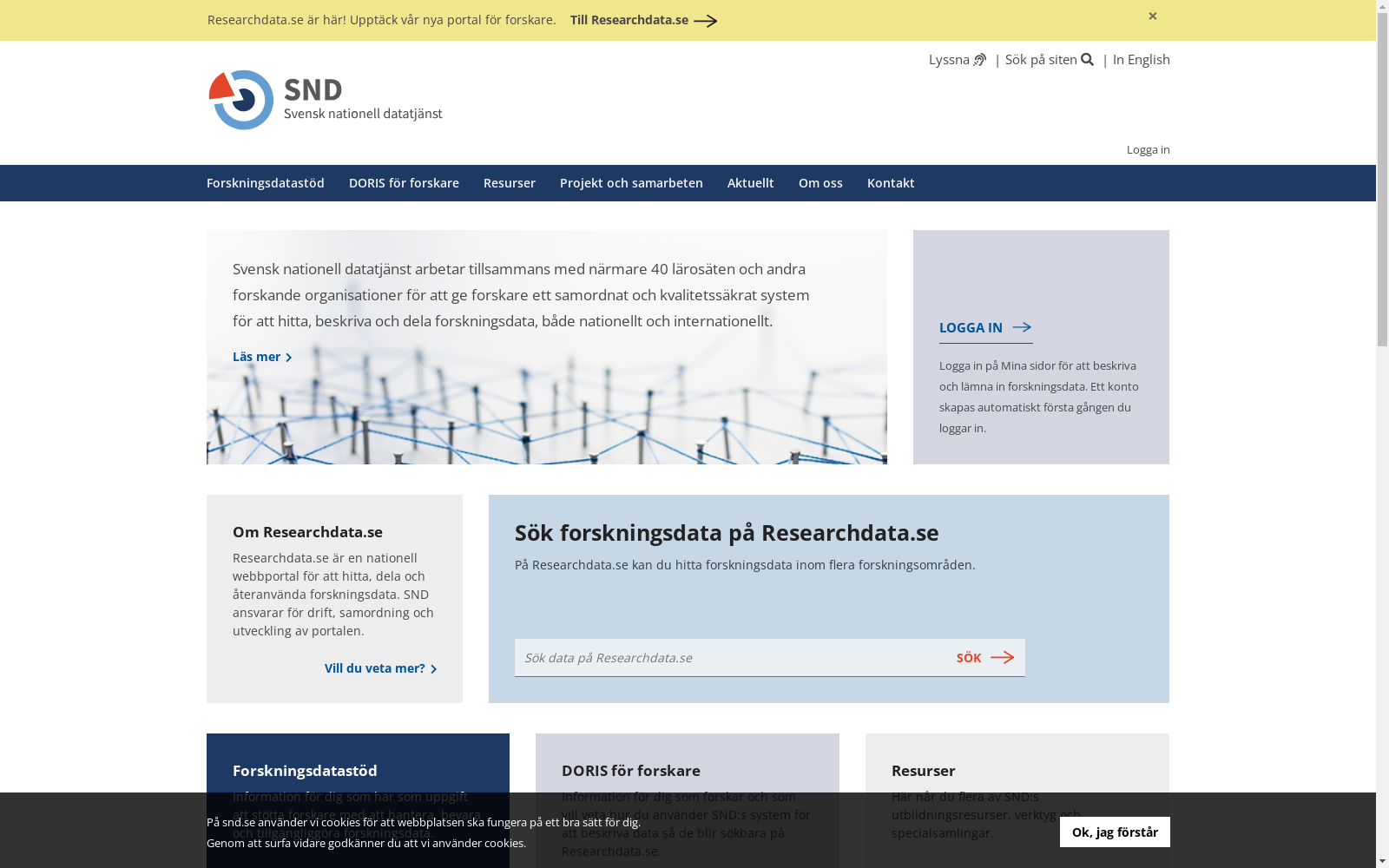Open the Kontakt menu item
Viewport: 1389px width, 868px height.
(891, 183)
